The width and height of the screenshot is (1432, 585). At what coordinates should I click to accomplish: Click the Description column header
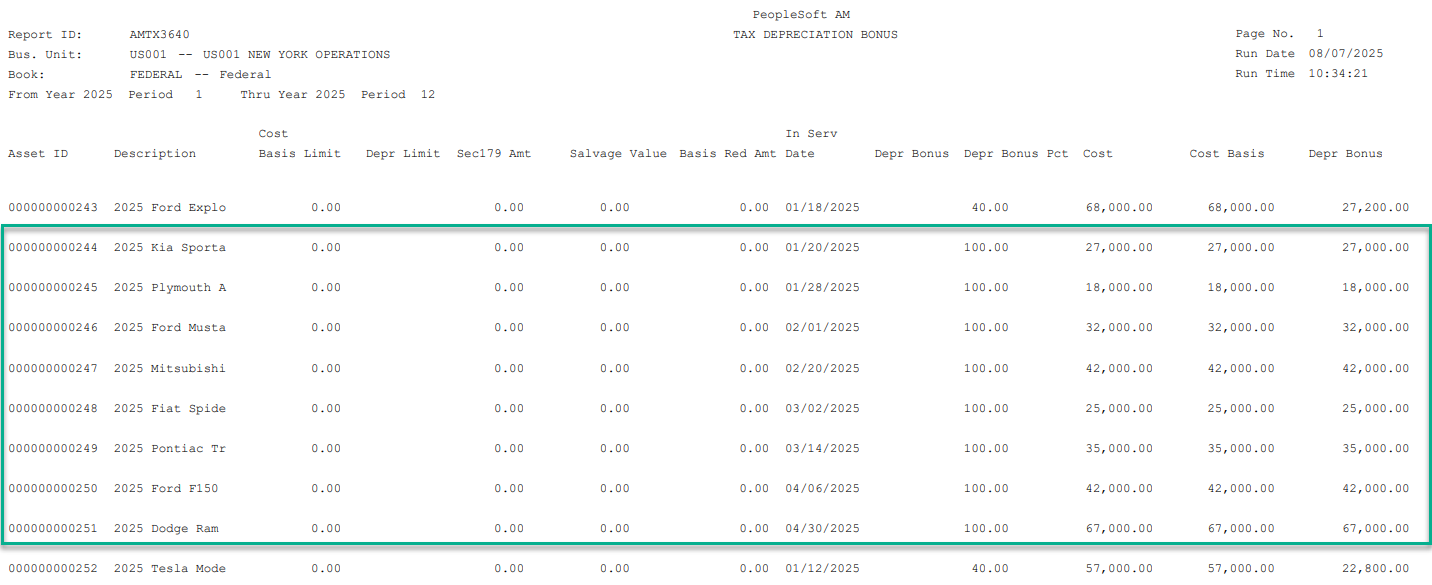[x=155, y=154]
